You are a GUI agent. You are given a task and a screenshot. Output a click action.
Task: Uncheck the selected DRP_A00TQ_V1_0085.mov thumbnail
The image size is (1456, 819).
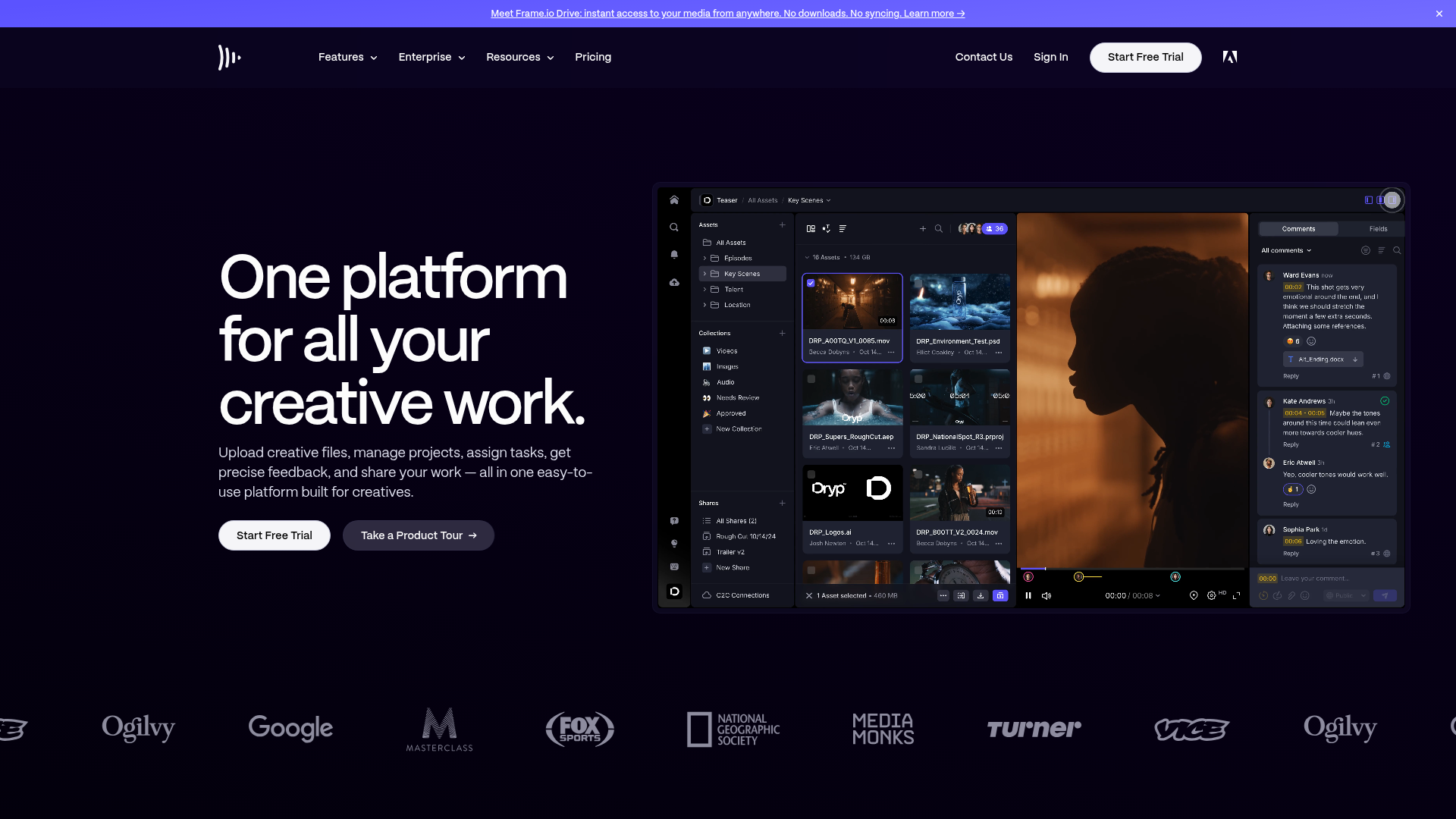[811, 283]
